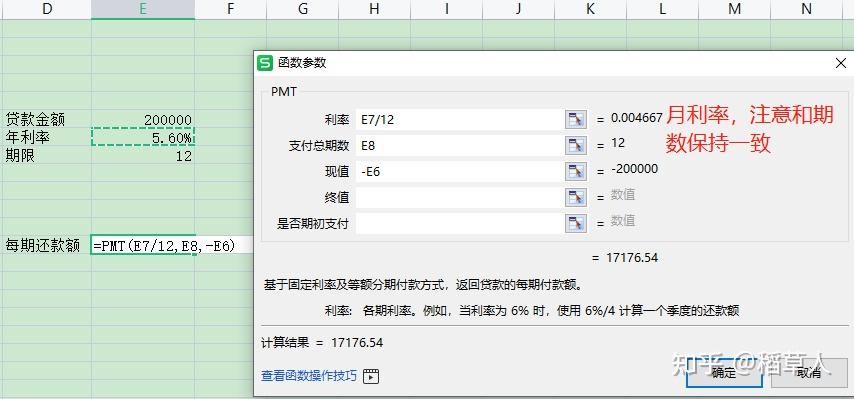Click the 计算结果 = 17176.54 text

coord(322,342)
